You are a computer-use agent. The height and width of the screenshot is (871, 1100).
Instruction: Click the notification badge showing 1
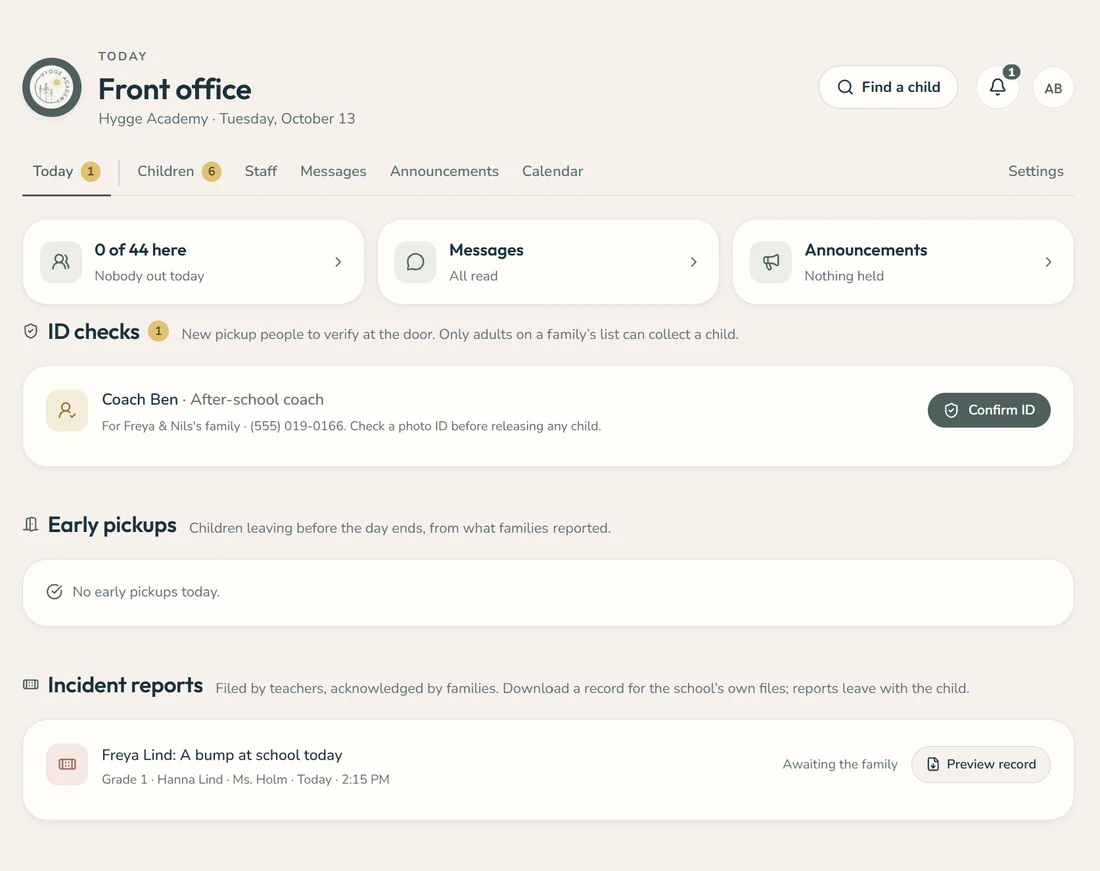pyautogui.click(x=1011, y=72)
